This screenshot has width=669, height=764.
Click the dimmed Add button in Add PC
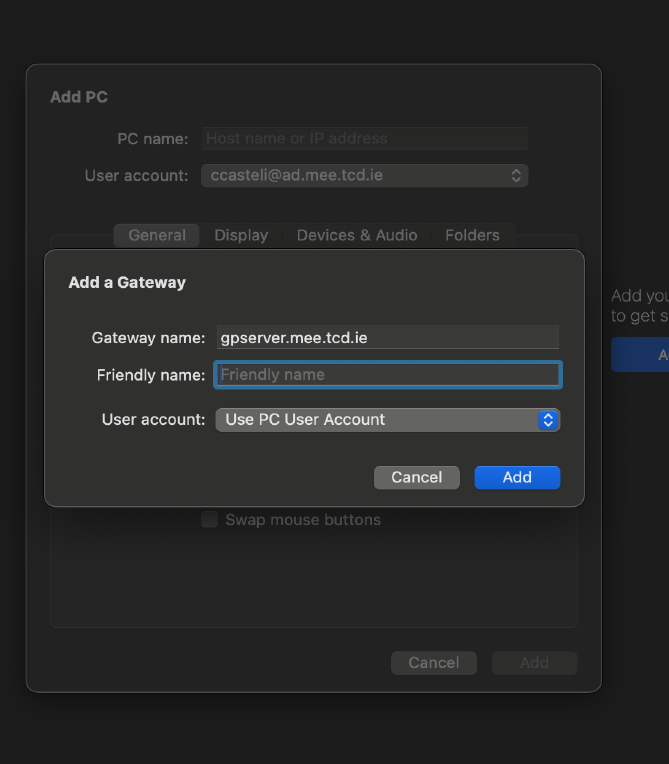coord(534,663)
